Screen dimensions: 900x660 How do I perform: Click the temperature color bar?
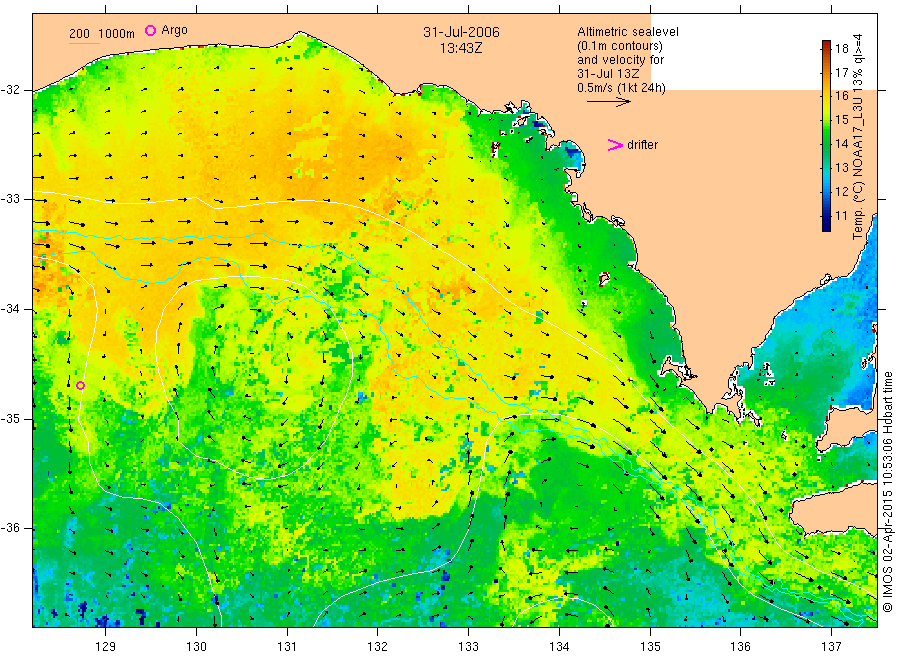(826, 136)
